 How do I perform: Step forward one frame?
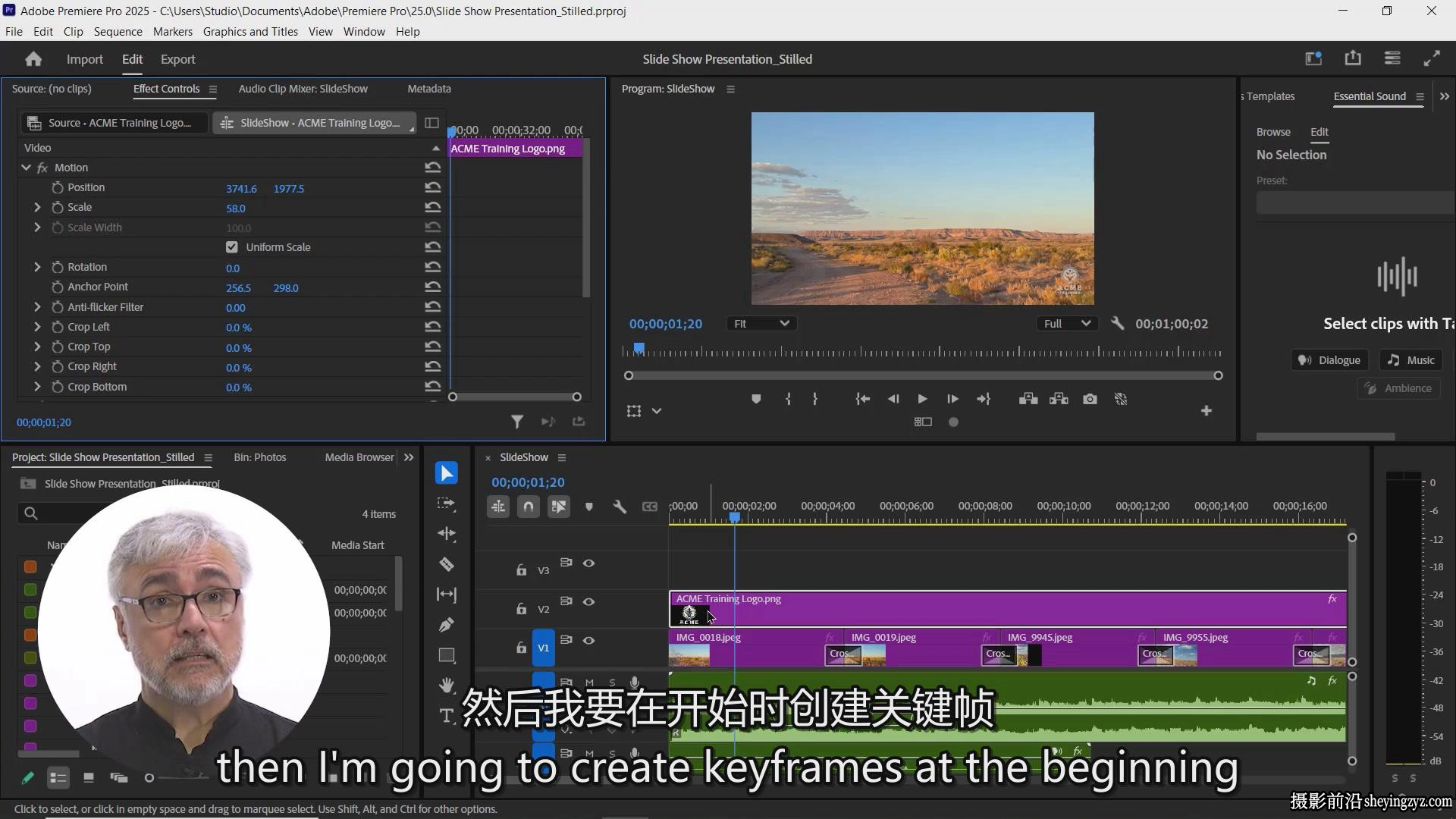point(952,399)
